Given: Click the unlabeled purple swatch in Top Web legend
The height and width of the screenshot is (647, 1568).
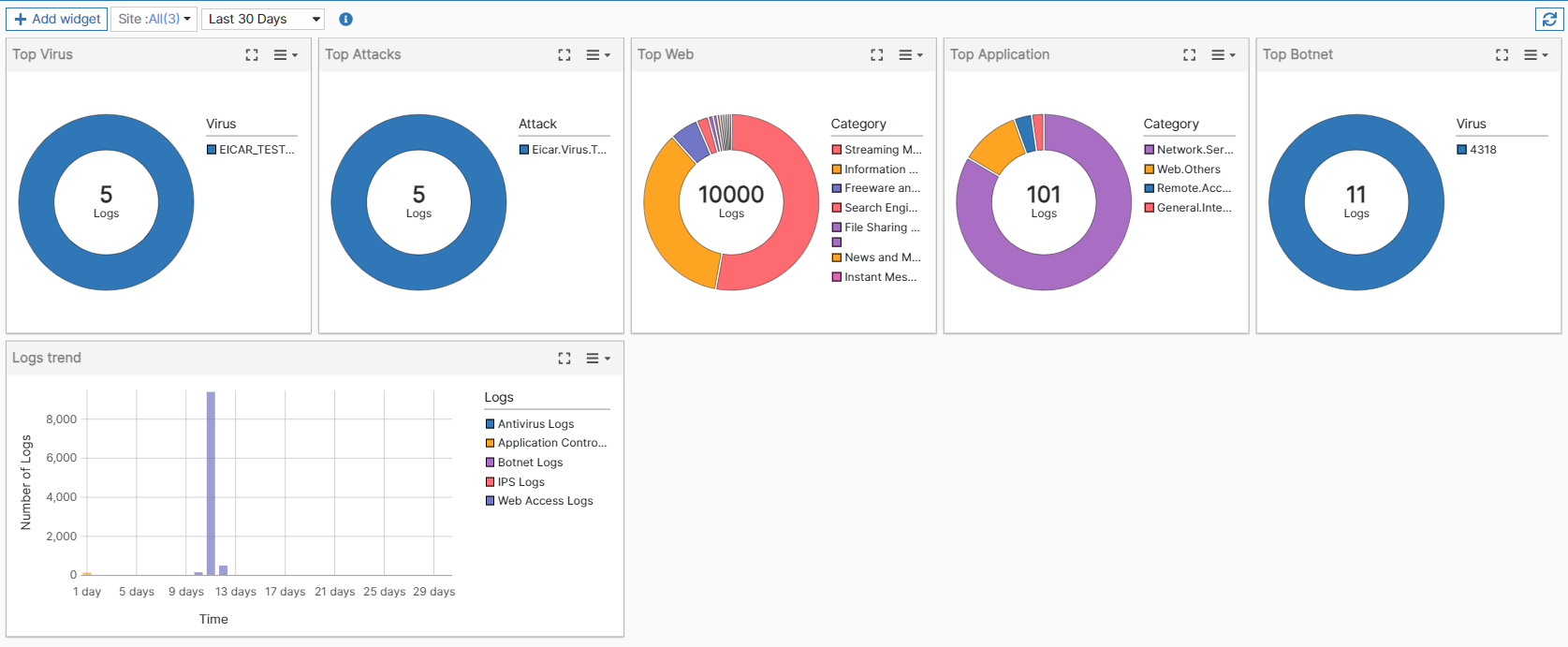Looking at the screenshot, I should (x=837, y=243).
